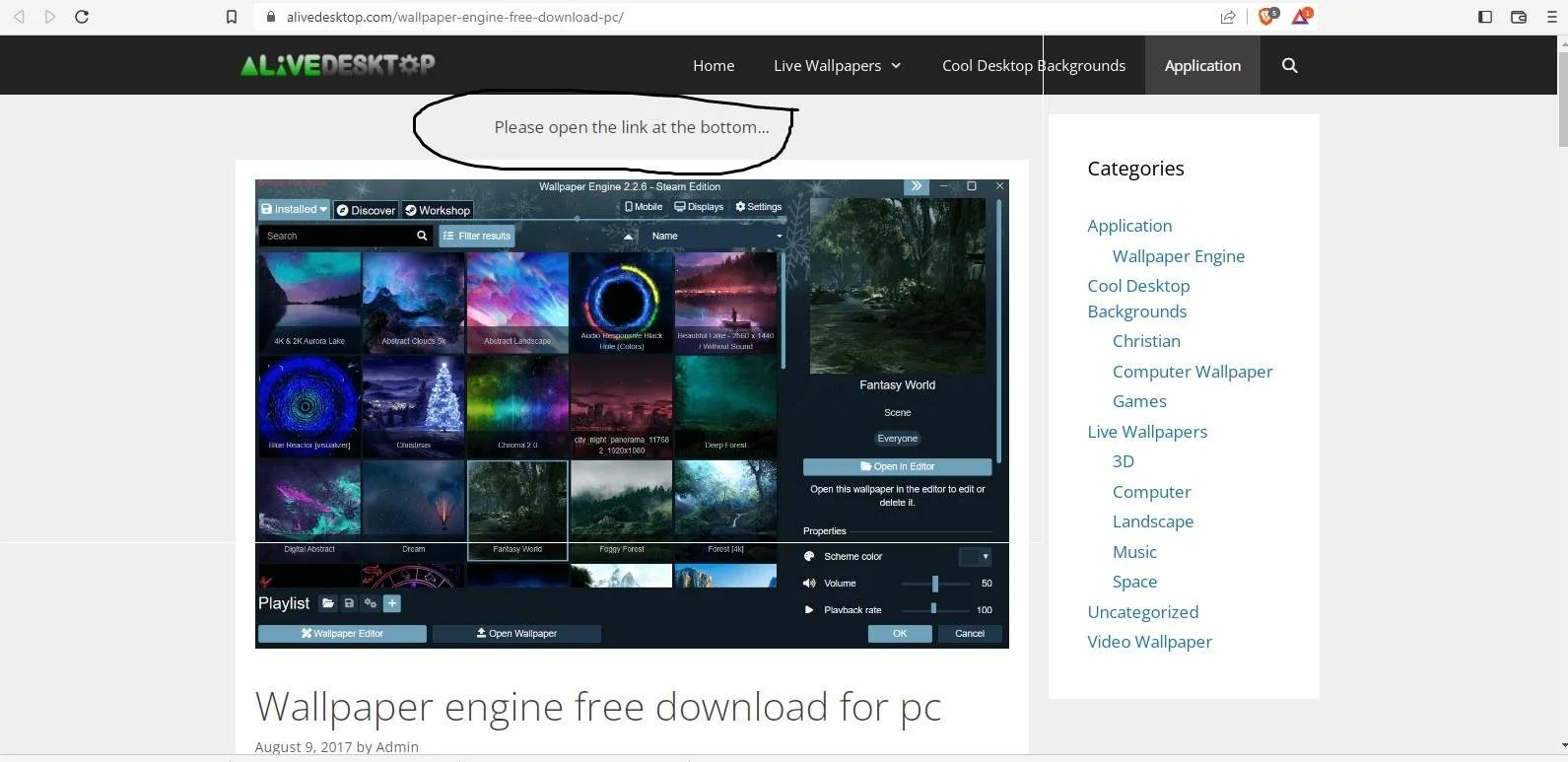Open the Cool Desktop Backgrounds menu item
The image size is (1568, 762).
[1034, 65]
